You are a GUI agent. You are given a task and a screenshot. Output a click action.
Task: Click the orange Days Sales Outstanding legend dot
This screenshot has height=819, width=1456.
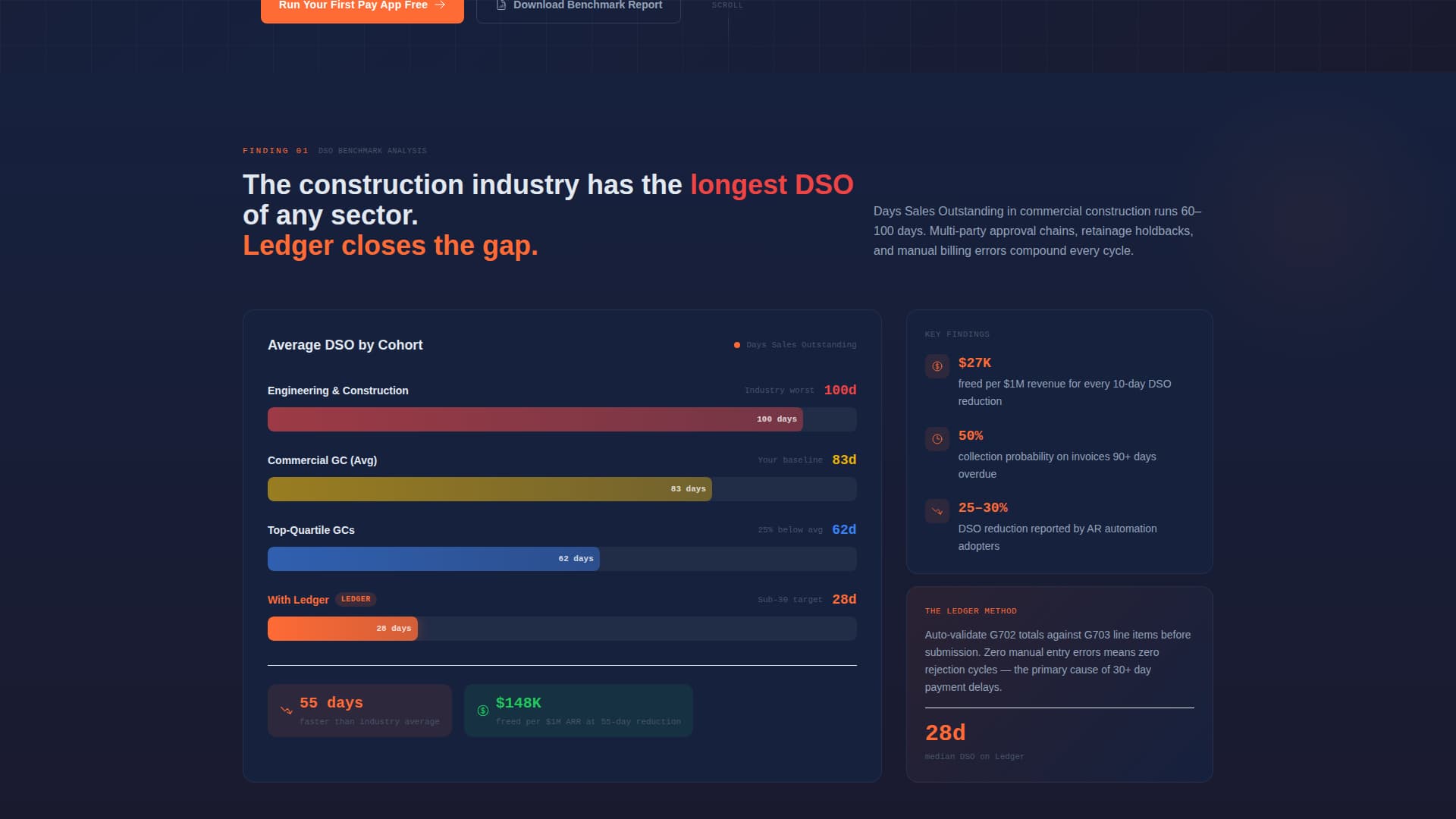click(x=737, y=345)
